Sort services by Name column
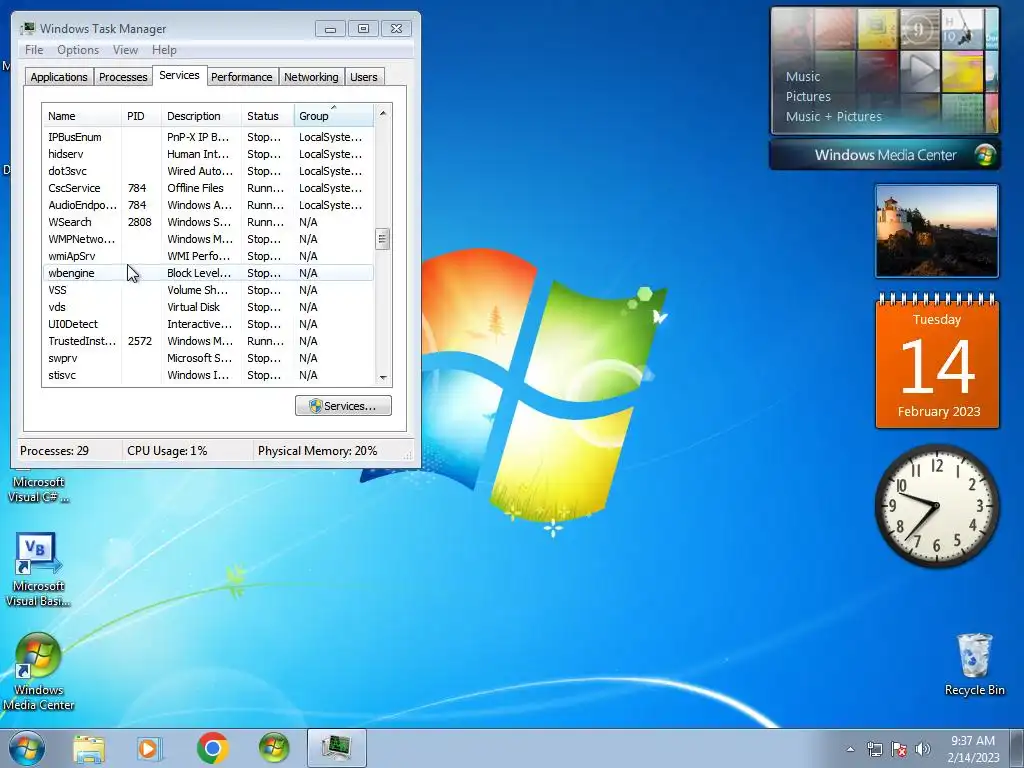The height and width of the screenshot is (768, 1024). [82, 116]
